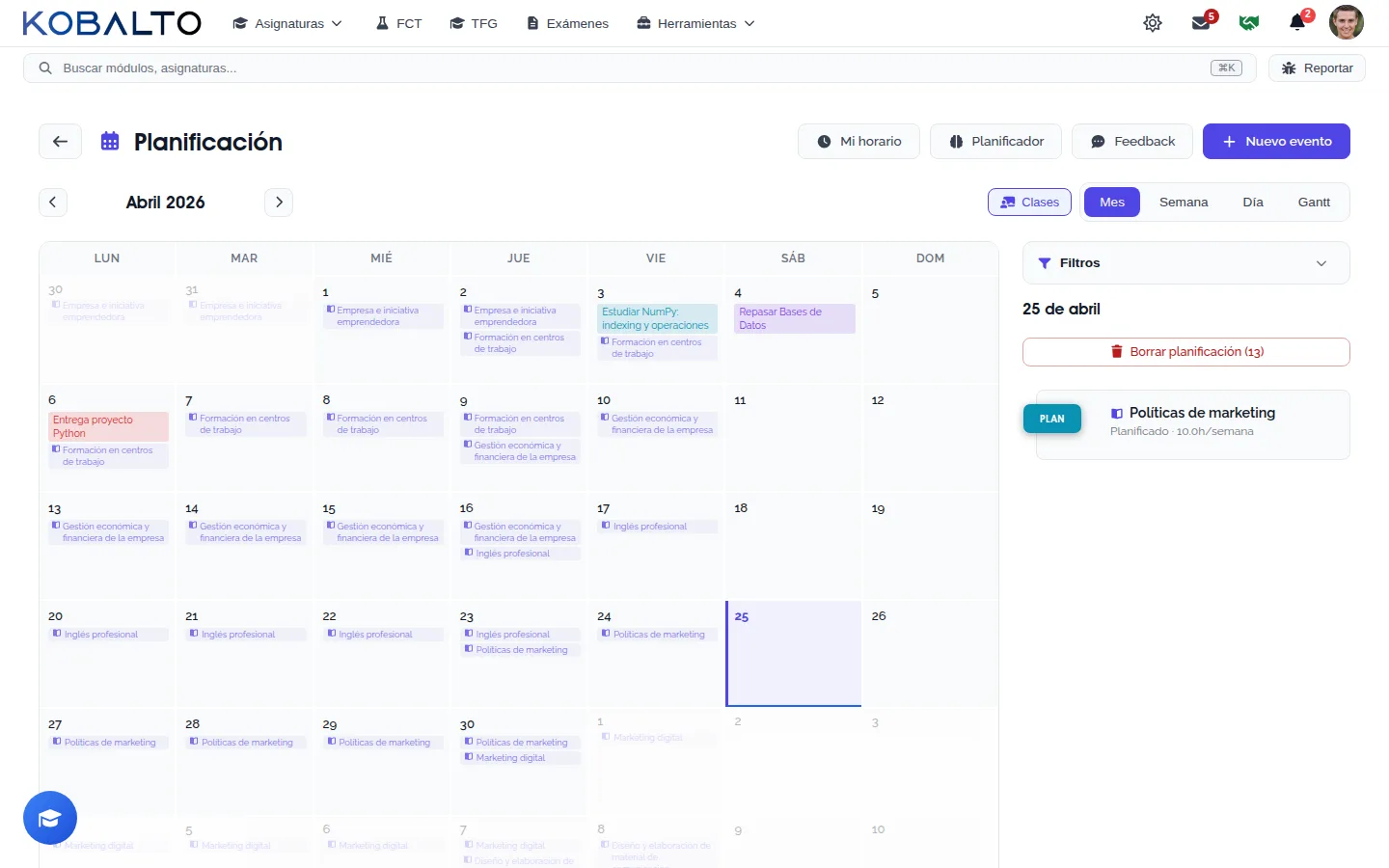The width and height of the screenshot is (1389, 868).
Task: Click the keyboard shortcut badge in search bar
Action: click(x=1226, y=68)
